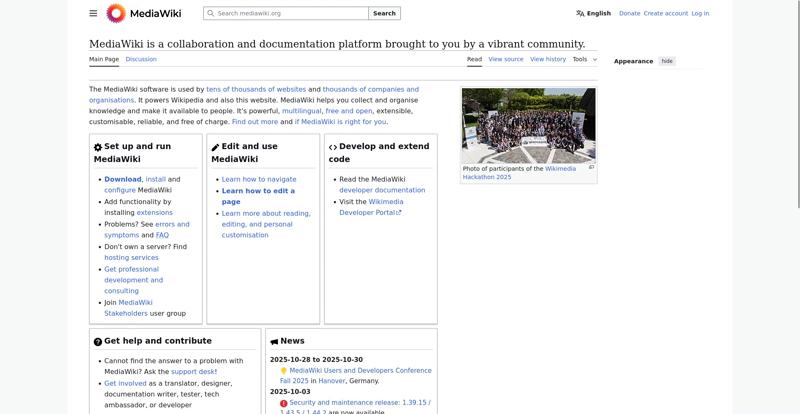Open the View history tab
The width and height of the screenshot is (800, 414).
pyautogui.click(x=548, y=59)
